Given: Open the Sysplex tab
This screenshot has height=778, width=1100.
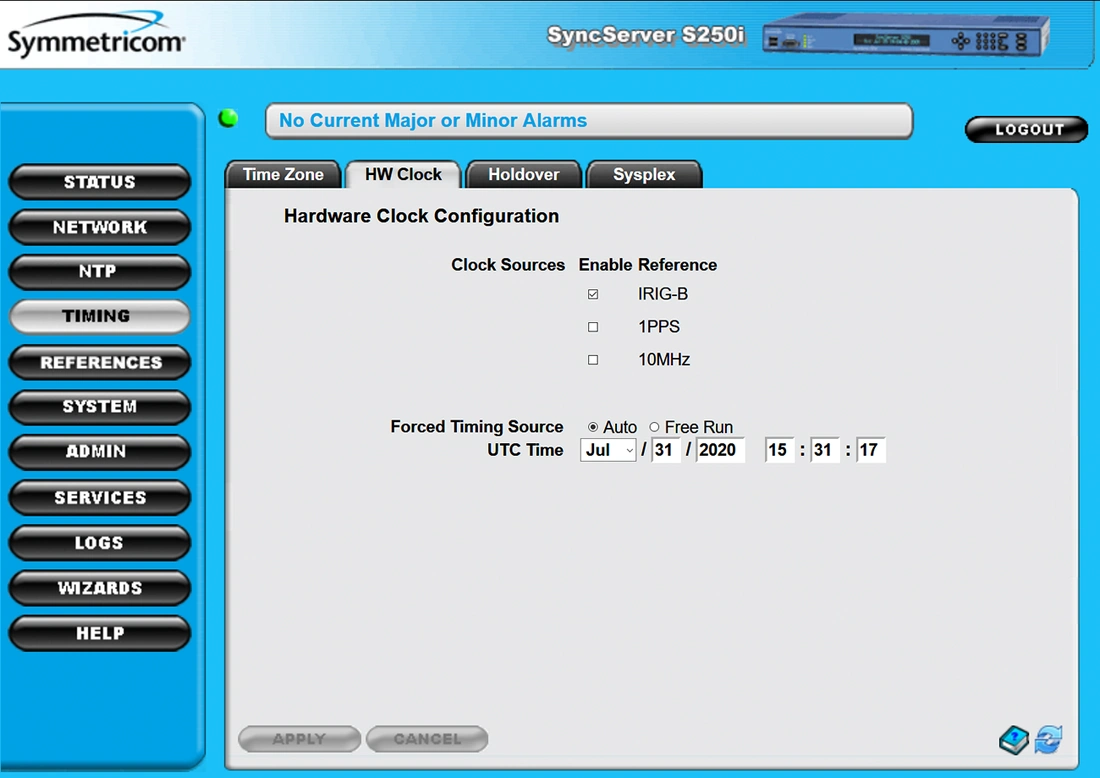Looking at the screenshot, I should coord(644,175).
